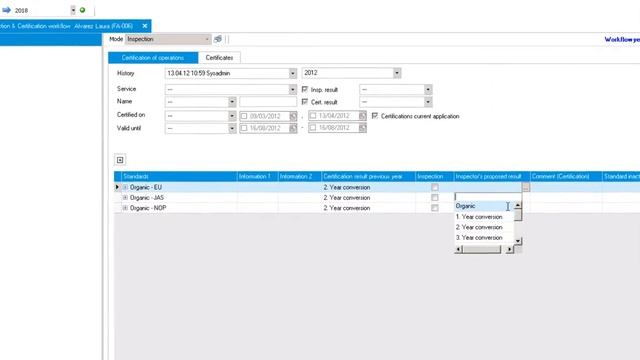
Task: Click the expand-all plus button above grid
Action: 120,160
